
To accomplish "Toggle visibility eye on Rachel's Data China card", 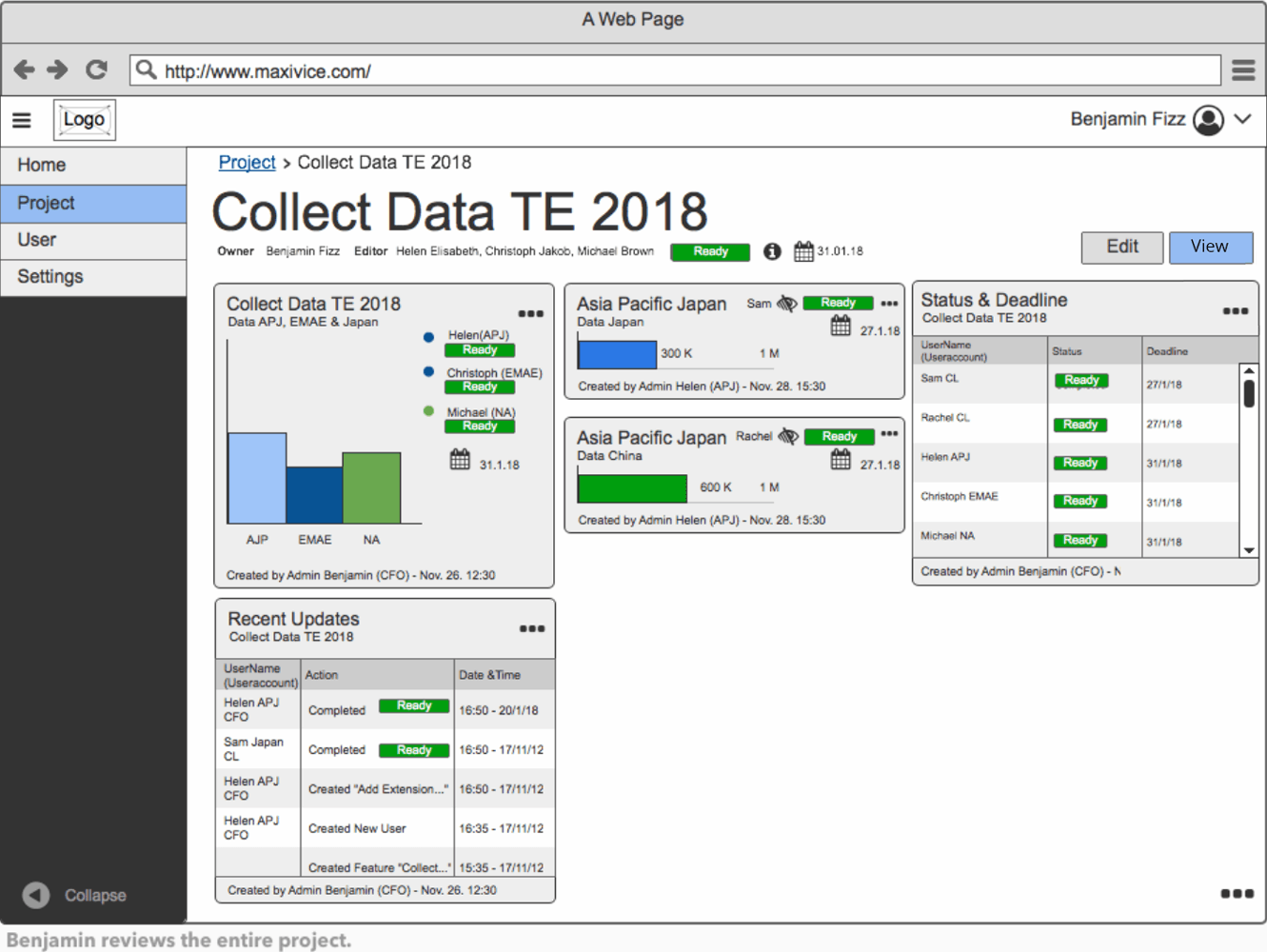I will pyautogui.click(x=788, y=437).
